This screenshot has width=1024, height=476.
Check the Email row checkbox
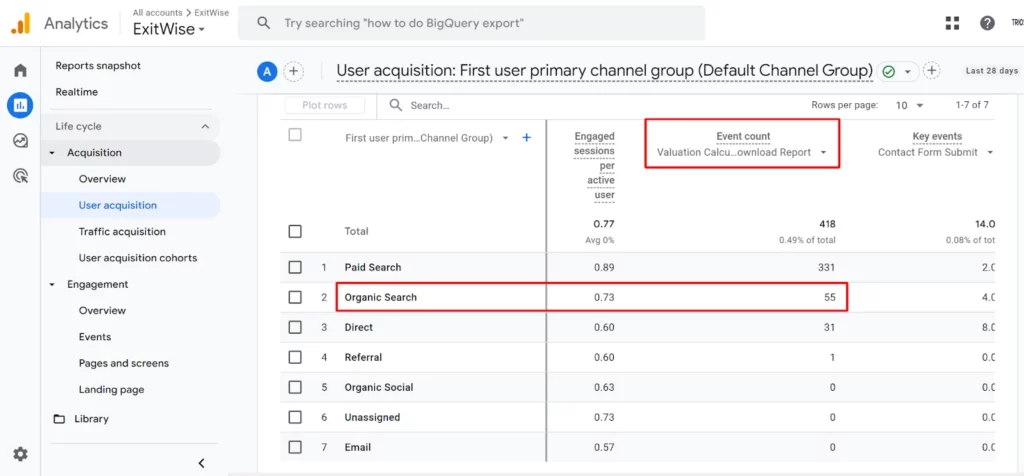(x=295, y=447)
